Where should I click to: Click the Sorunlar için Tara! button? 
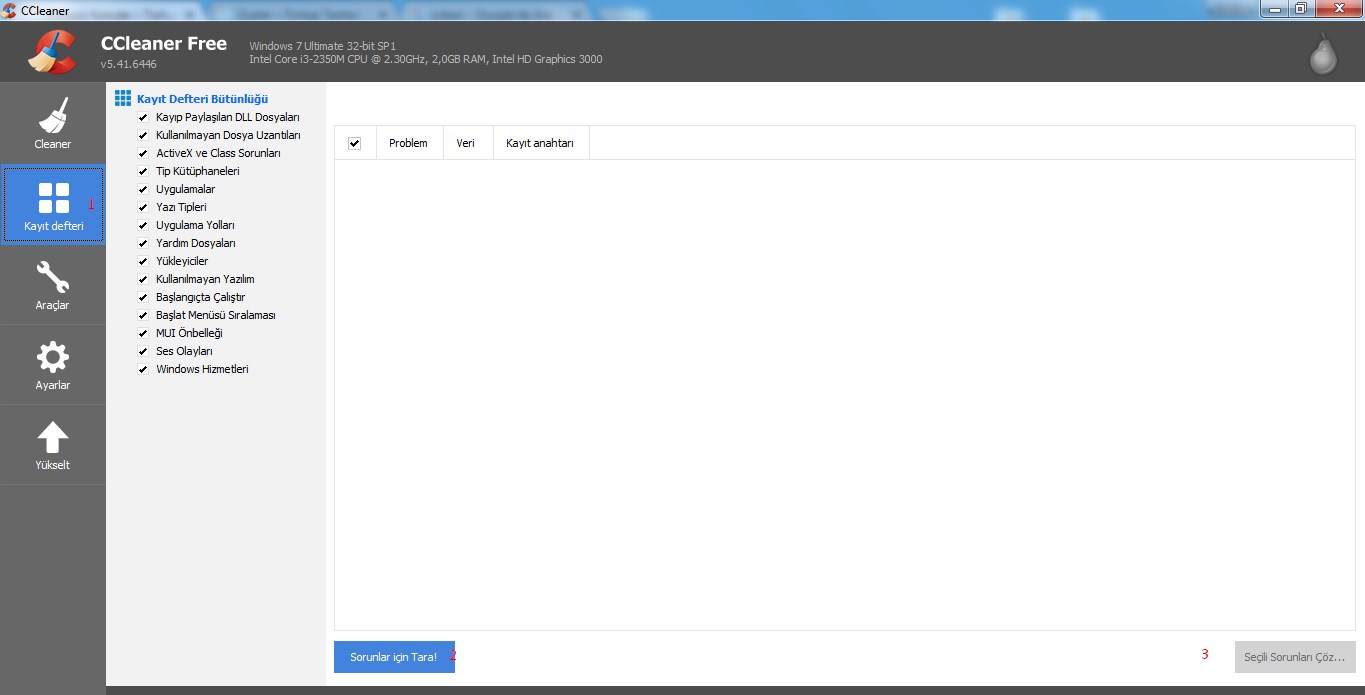394,657
